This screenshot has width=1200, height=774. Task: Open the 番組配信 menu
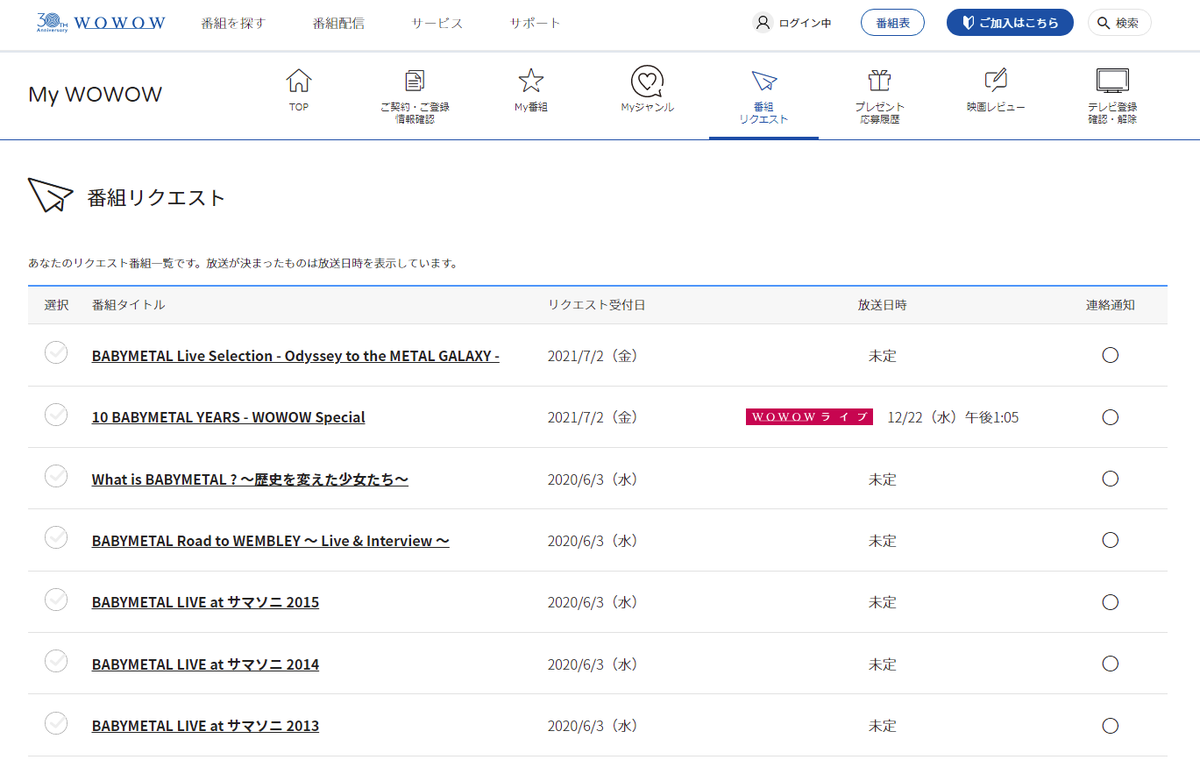(x=338, y=23)
